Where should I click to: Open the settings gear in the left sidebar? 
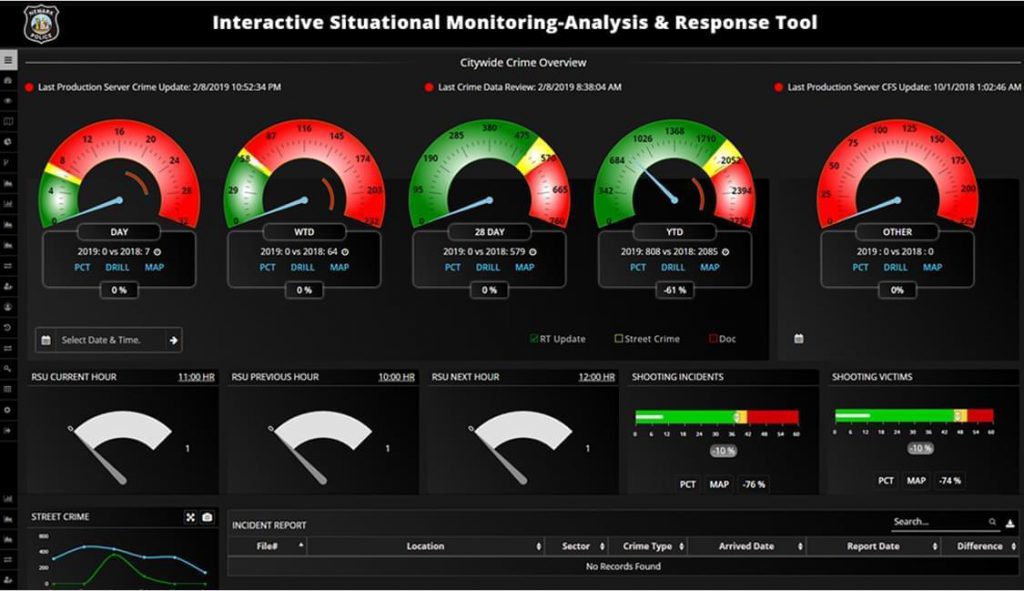8,410
